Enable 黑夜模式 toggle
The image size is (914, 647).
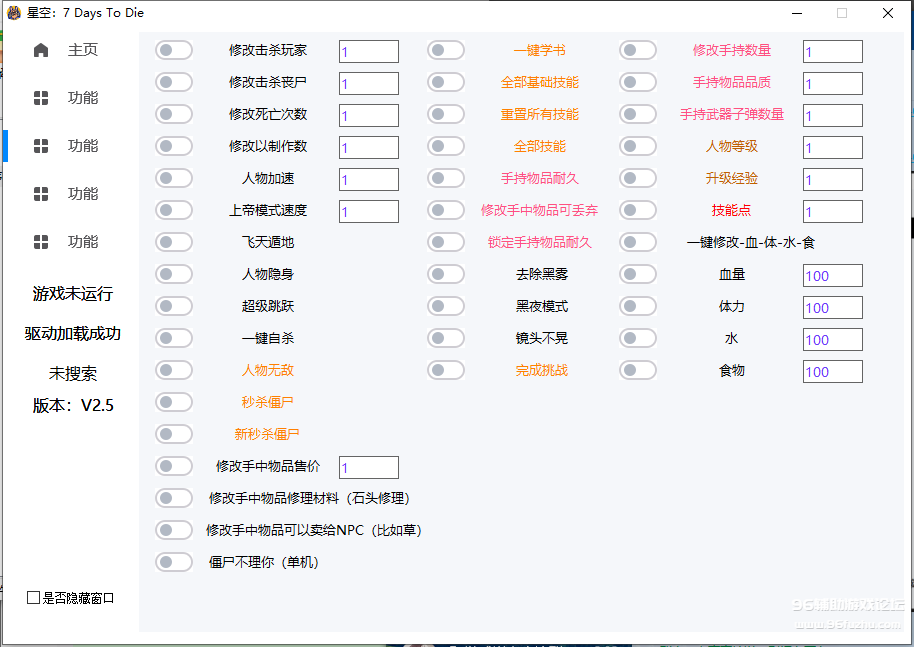pyautogui.click(x=446, y=306)
